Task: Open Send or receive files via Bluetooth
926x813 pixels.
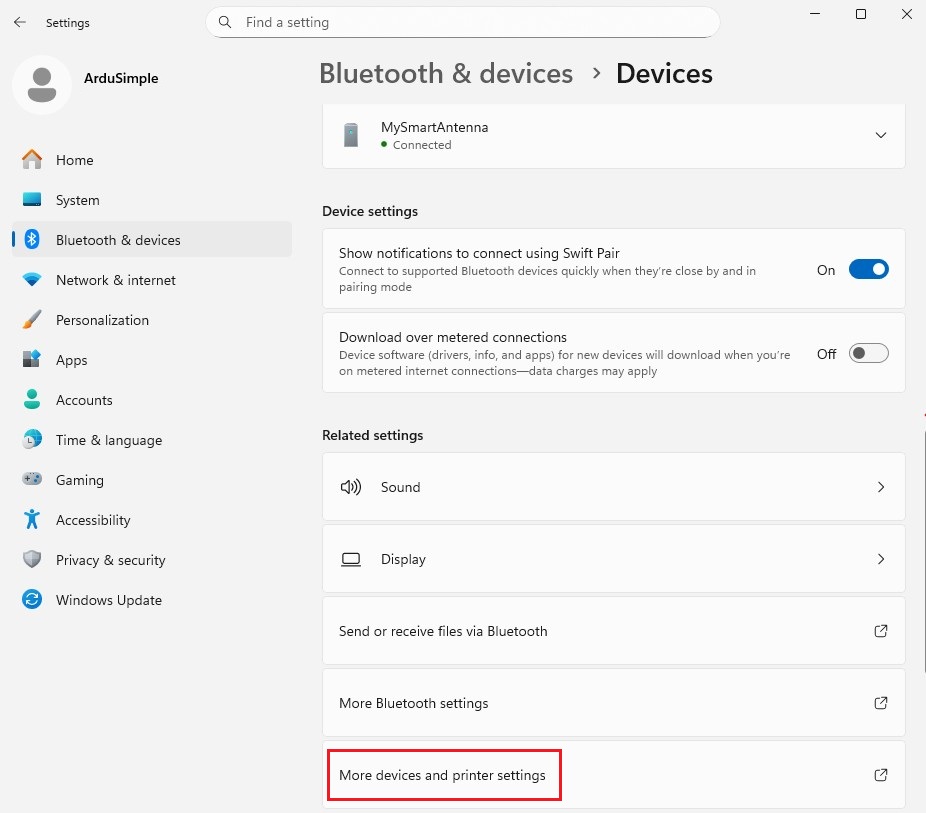Action: (x=443, y=631)
